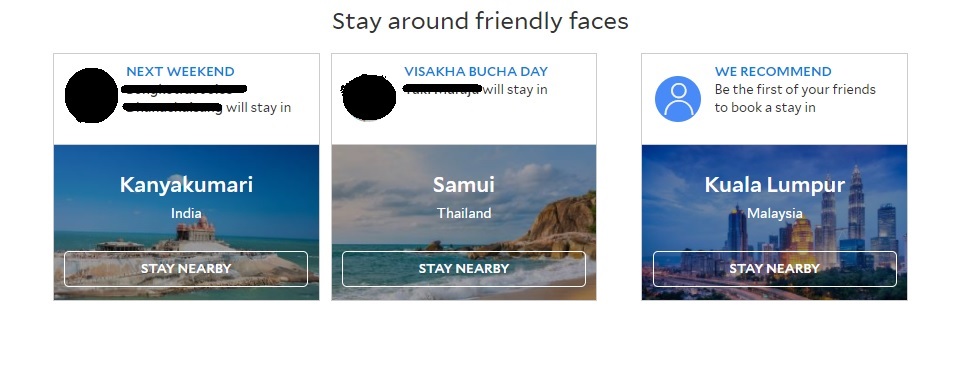Screen dimensions: 973x366
Task: Select the Malaysia country label
Action: (x=774, y=213)
